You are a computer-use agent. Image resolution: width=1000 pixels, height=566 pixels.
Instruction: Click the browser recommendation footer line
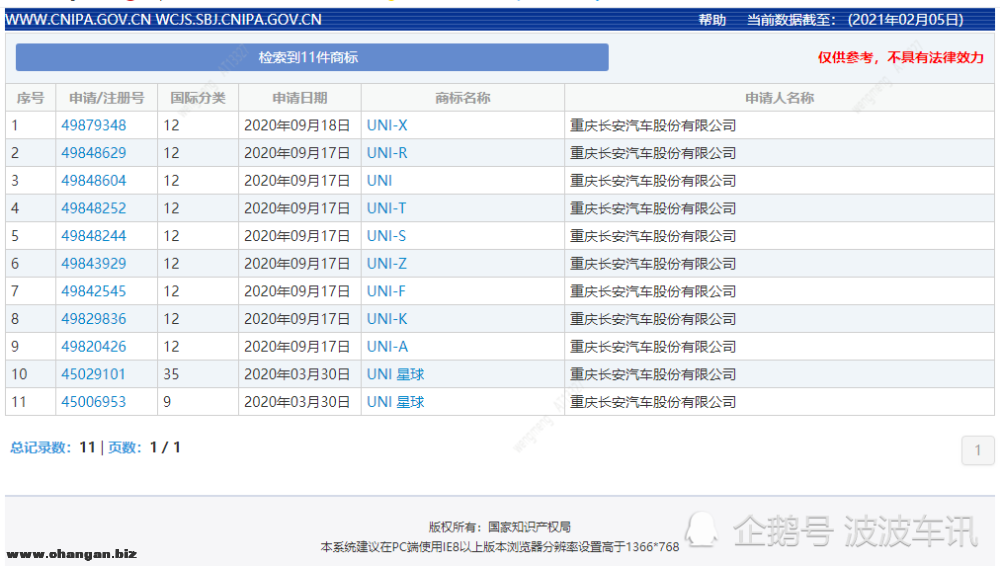[x=499, y=547]
